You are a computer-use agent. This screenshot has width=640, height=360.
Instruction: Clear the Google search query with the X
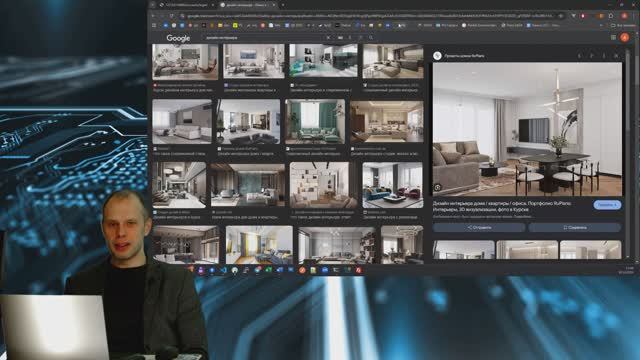point(328,38)
